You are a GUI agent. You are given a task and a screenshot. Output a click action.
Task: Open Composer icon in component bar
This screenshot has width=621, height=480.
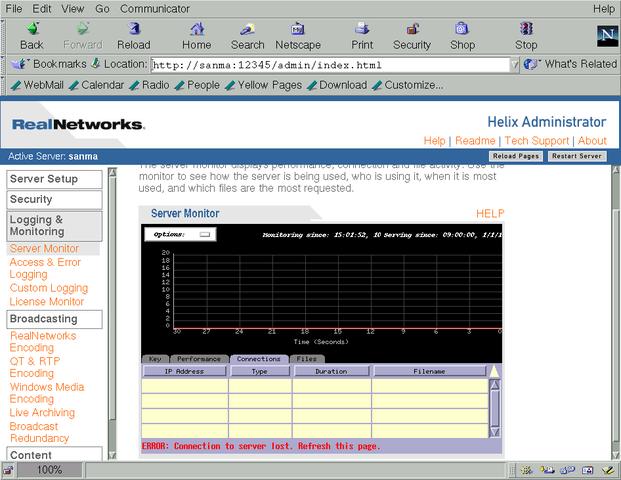click(x=608, y=470)
